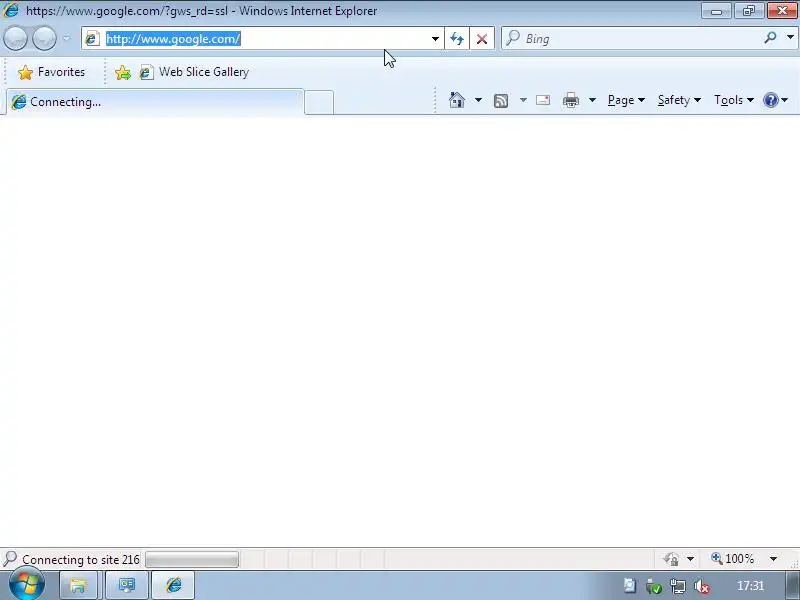Open Windows Explorer from the taskbar
800x600 pixels.
pyautogui.click(x=78, y=585)
